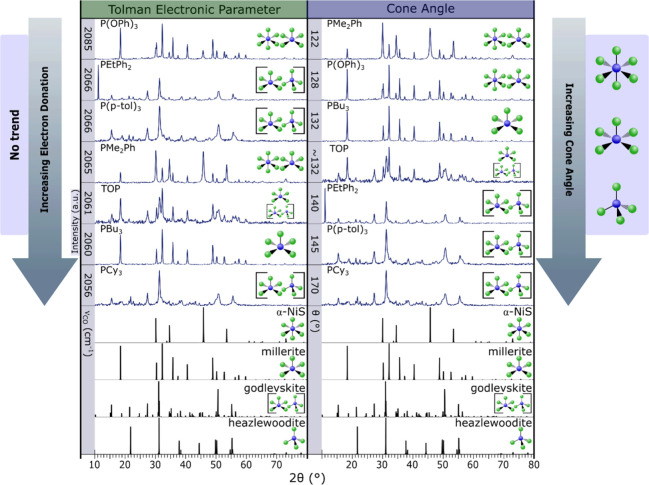Click heazlewoodite structure icon in Cone Angle panel
Screen dimensions: 649x485
point(521,439)
